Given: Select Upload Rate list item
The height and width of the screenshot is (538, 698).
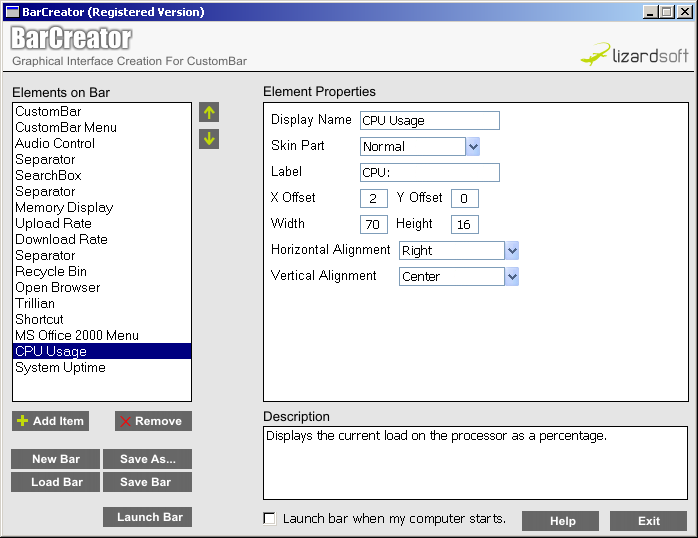Looking at the screenshot, I should click(x=102, y=223).
